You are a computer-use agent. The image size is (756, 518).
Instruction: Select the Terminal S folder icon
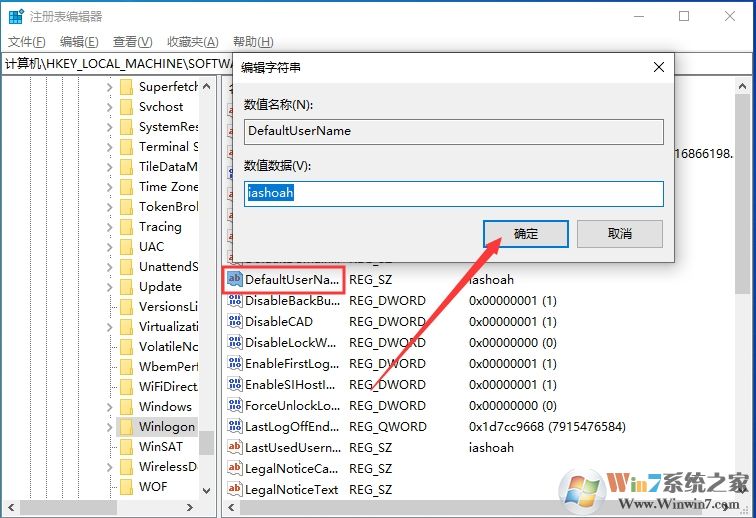pos(126,147)
